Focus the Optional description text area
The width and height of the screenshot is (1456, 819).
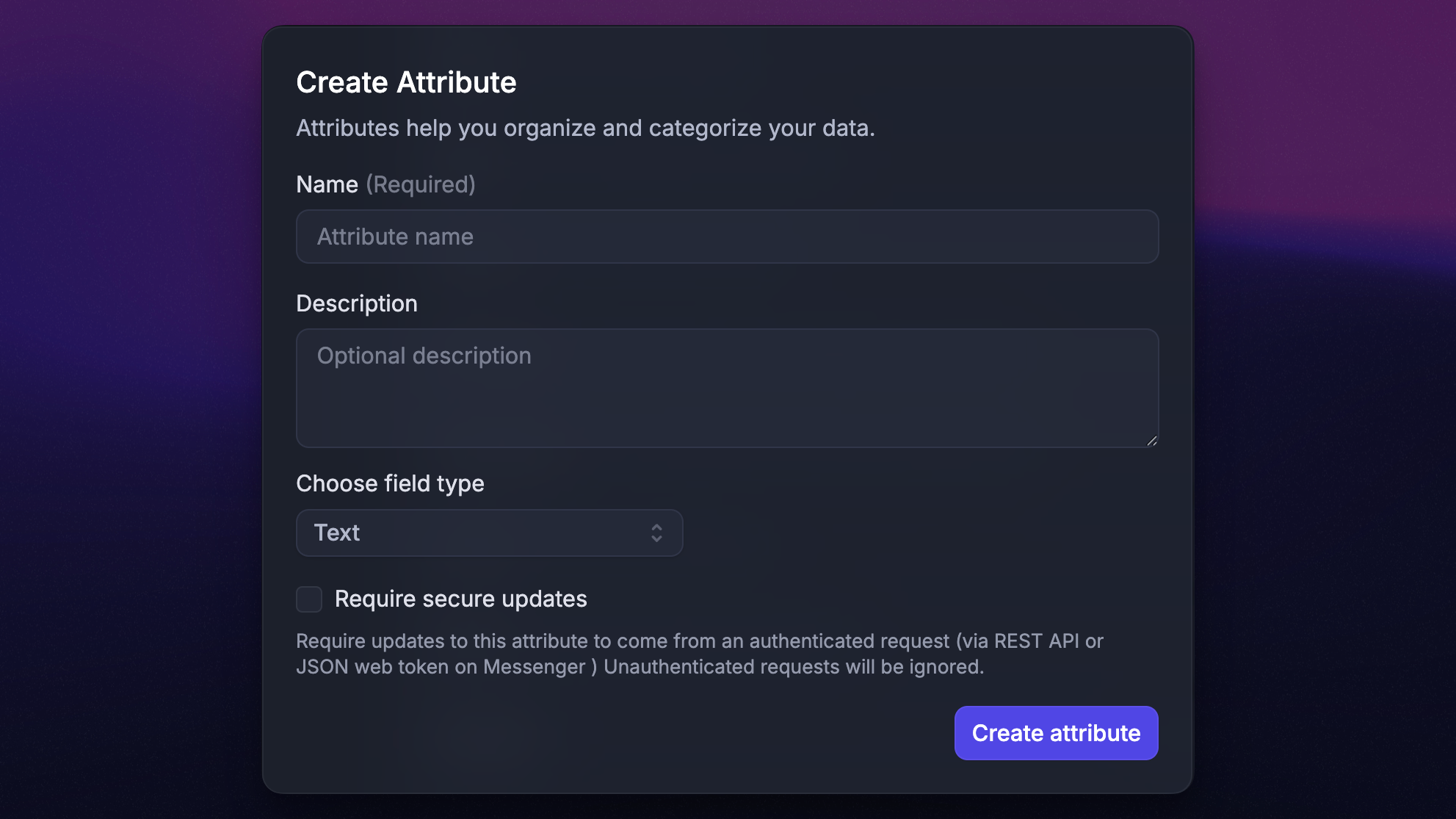tap(727, 367)
